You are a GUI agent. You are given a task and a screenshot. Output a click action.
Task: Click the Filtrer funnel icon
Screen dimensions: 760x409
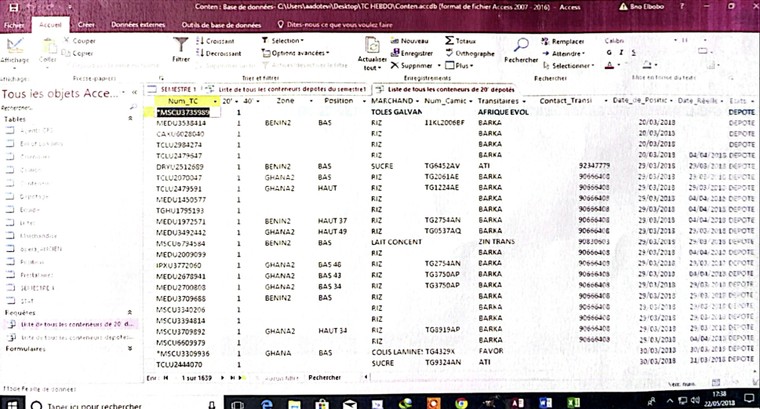tap(180, 45)
